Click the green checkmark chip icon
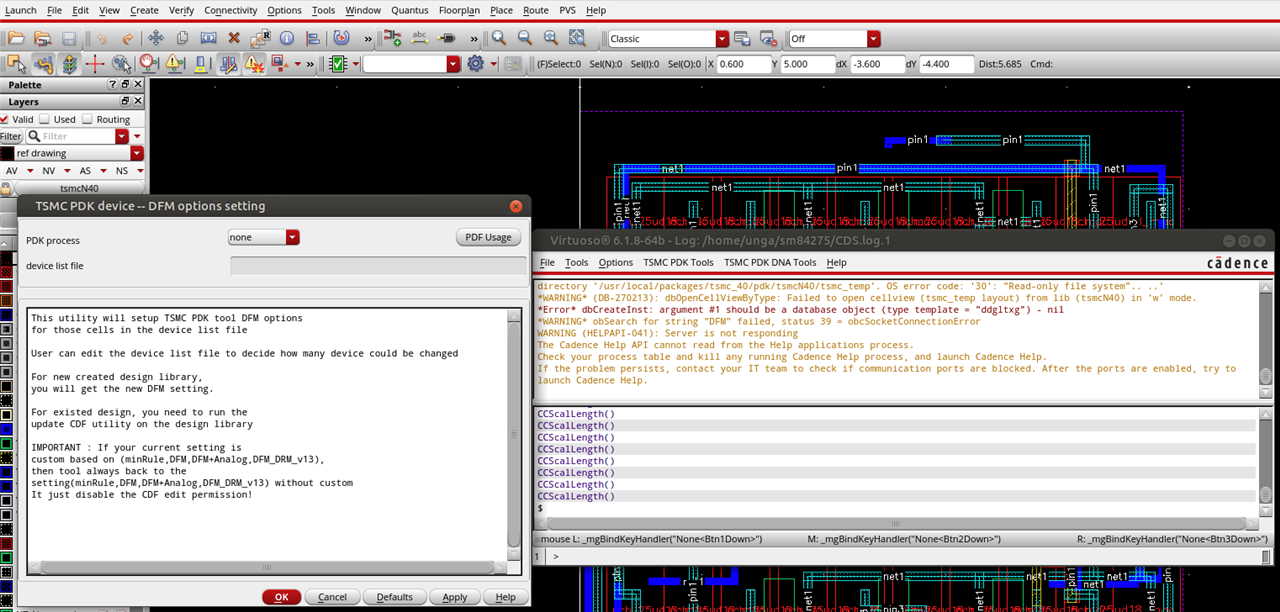The width and height of the screenshot is (1280, 612). pos(338,63)
